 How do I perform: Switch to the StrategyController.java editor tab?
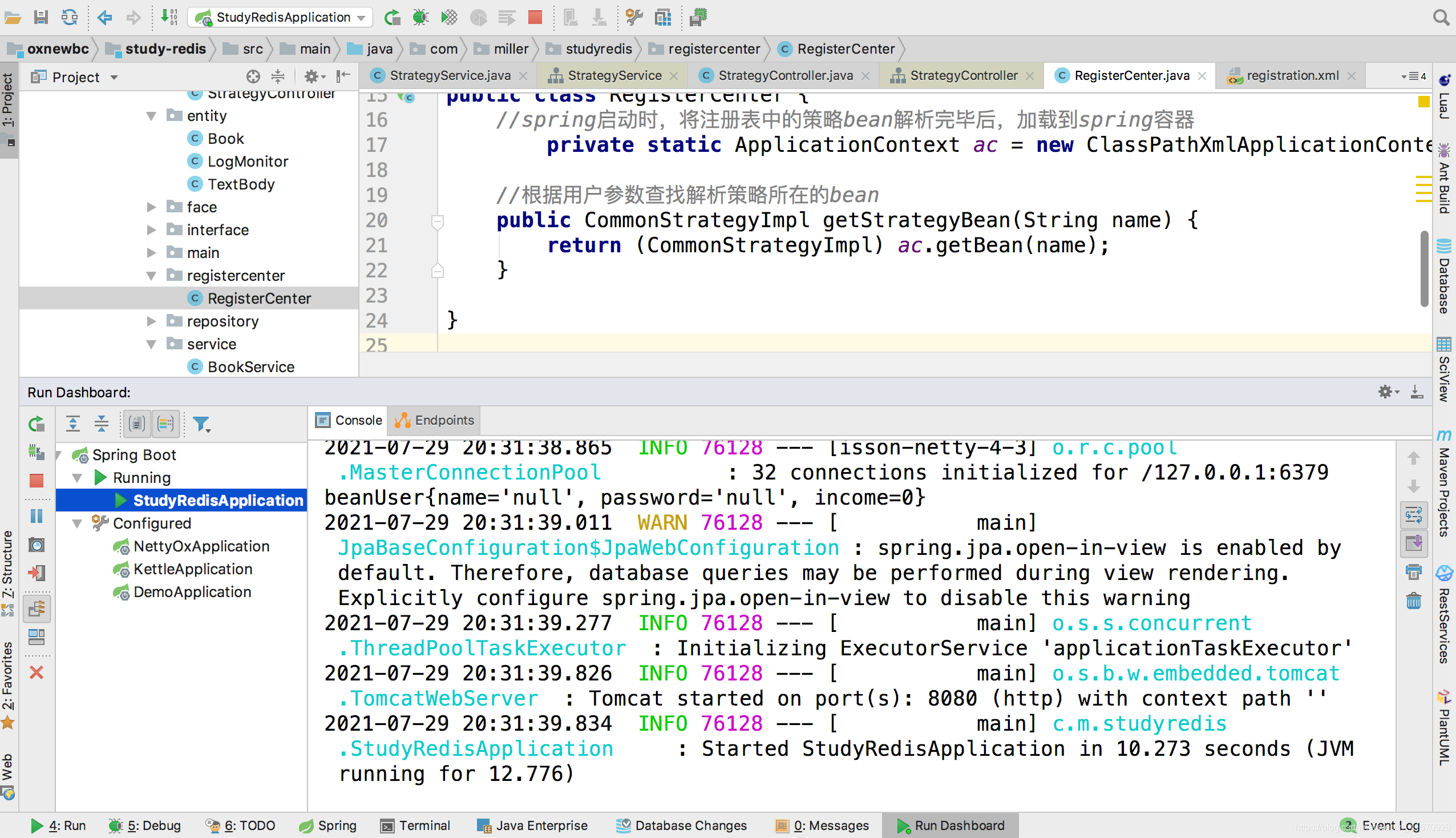pyautogui.click(x=785, y=75)
